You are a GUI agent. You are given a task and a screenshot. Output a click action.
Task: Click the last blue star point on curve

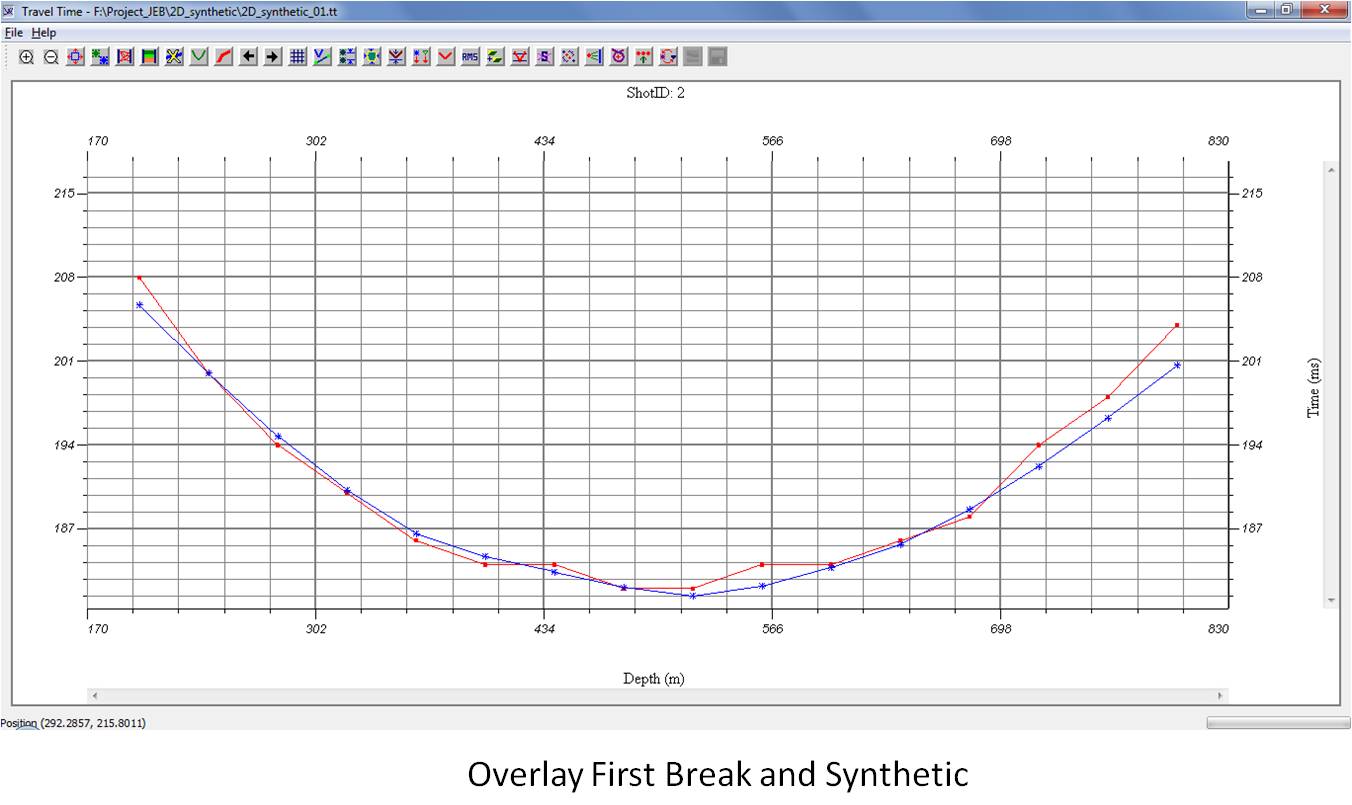1177,365
